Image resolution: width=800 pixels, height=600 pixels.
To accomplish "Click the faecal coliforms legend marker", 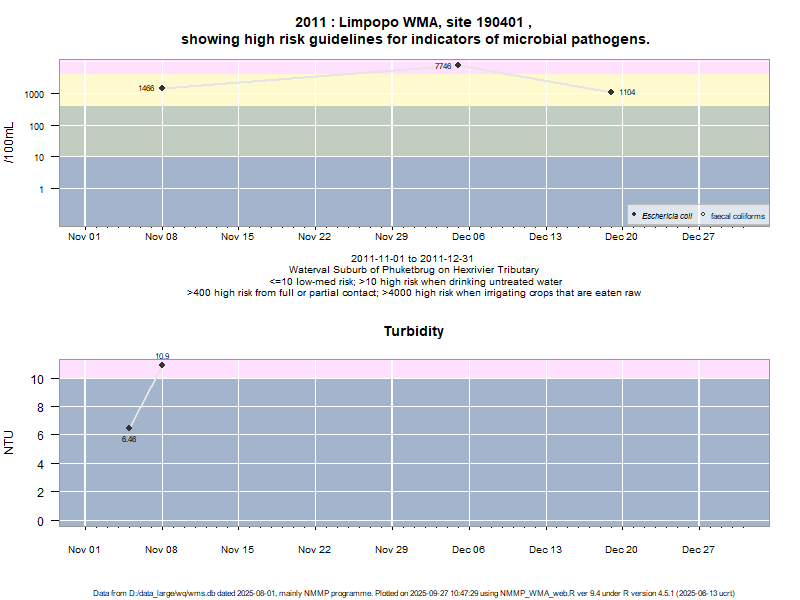I will [x=703, y=215].
